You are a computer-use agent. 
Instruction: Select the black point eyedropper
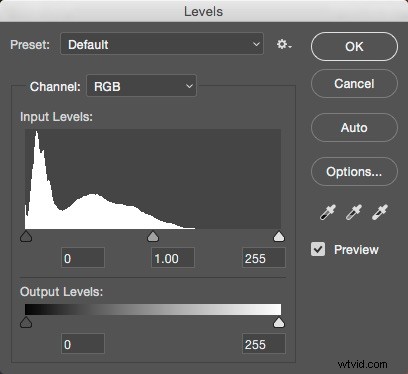click(x=328, y=212)
